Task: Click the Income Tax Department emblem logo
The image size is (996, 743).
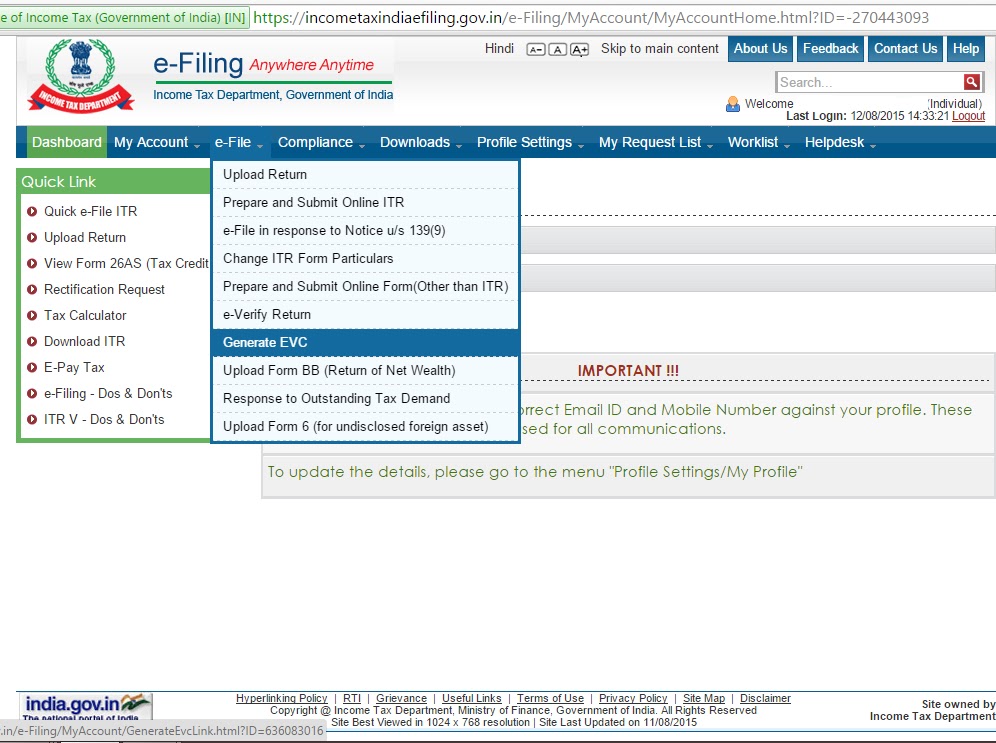Action: tap(80, 75)
